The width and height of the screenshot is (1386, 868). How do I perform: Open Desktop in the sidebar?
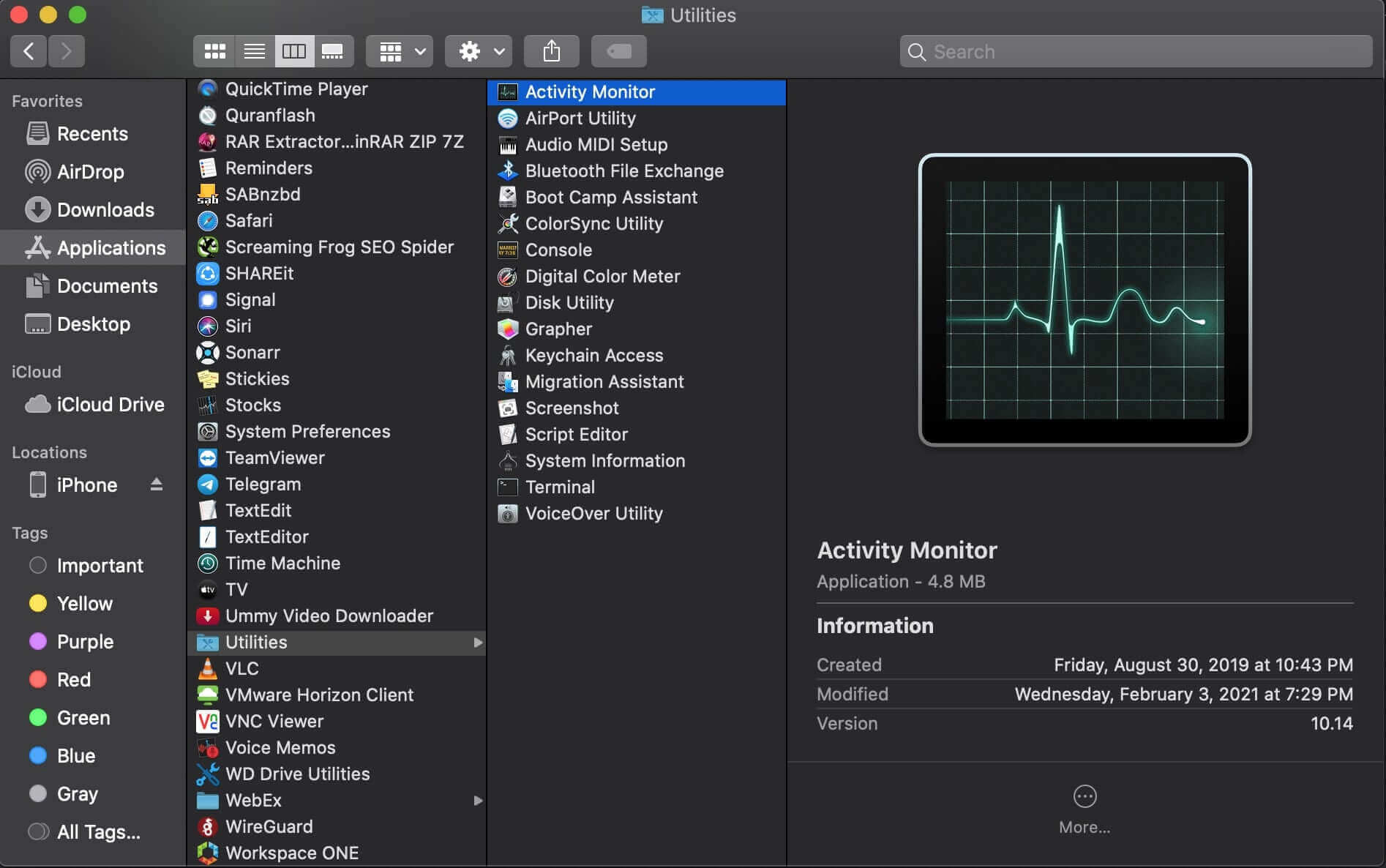(x=92, y=324)
